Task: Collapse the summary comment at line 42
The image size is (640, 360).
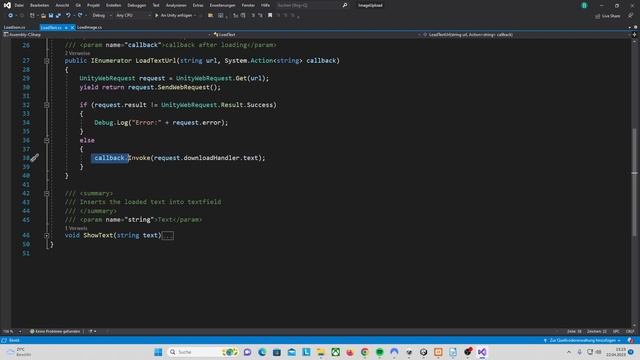Action: (47, 193)
